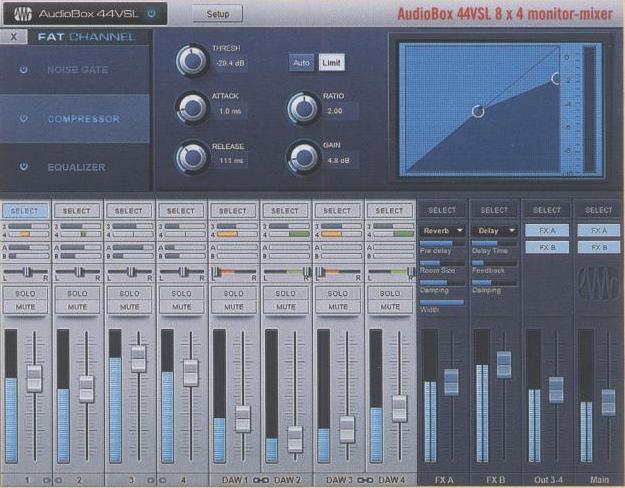Click FX B button on Out 3-4 channel
This screenshot has width=625, height=488.
pos(547,247)
